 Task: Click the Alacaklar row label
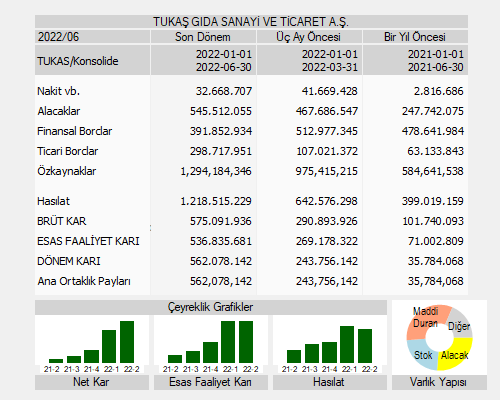59,111
